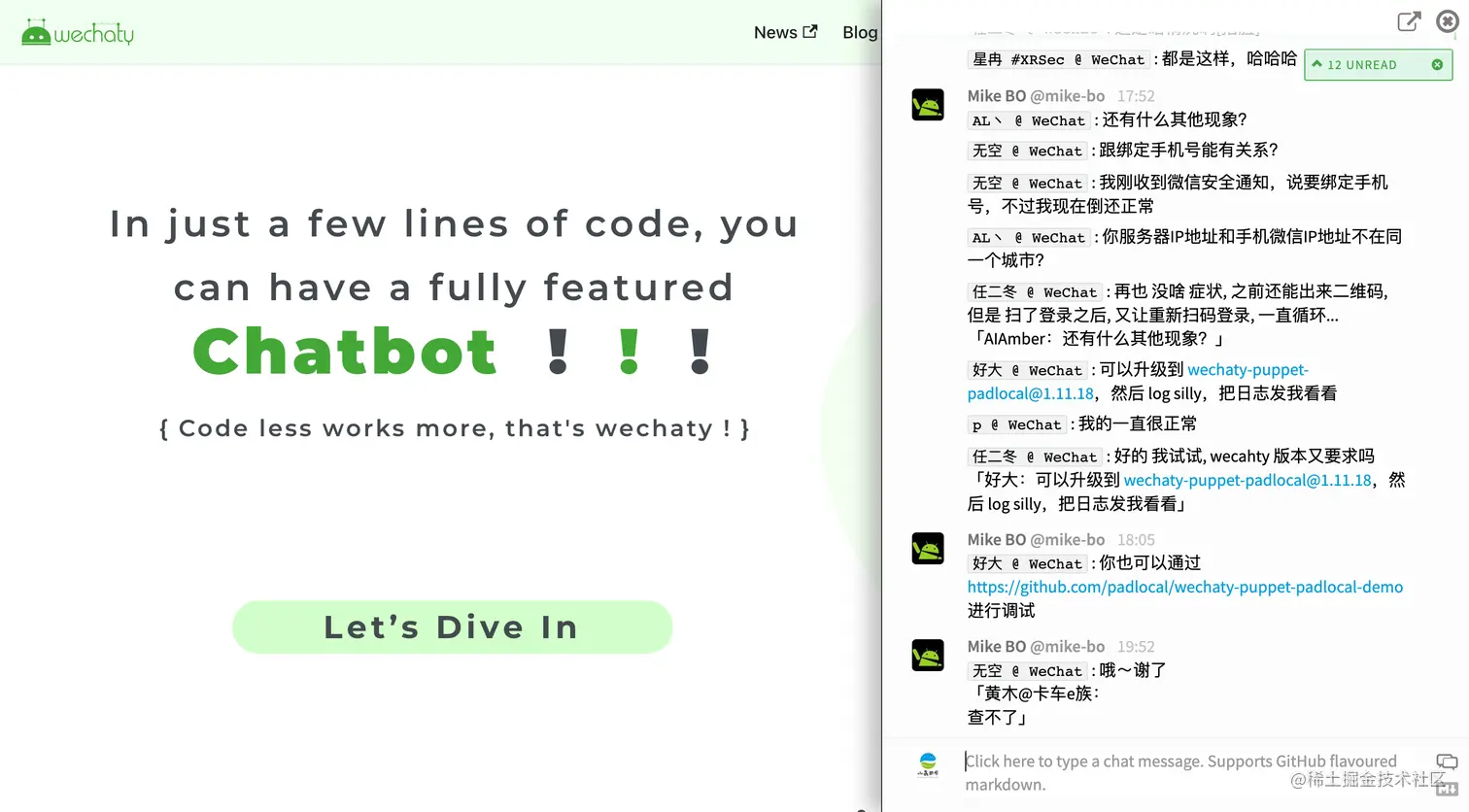Open quoted wechaty-puppet-padlocal@1.11.18 link in 任二冬 reply

click(x=1247, y=480)
